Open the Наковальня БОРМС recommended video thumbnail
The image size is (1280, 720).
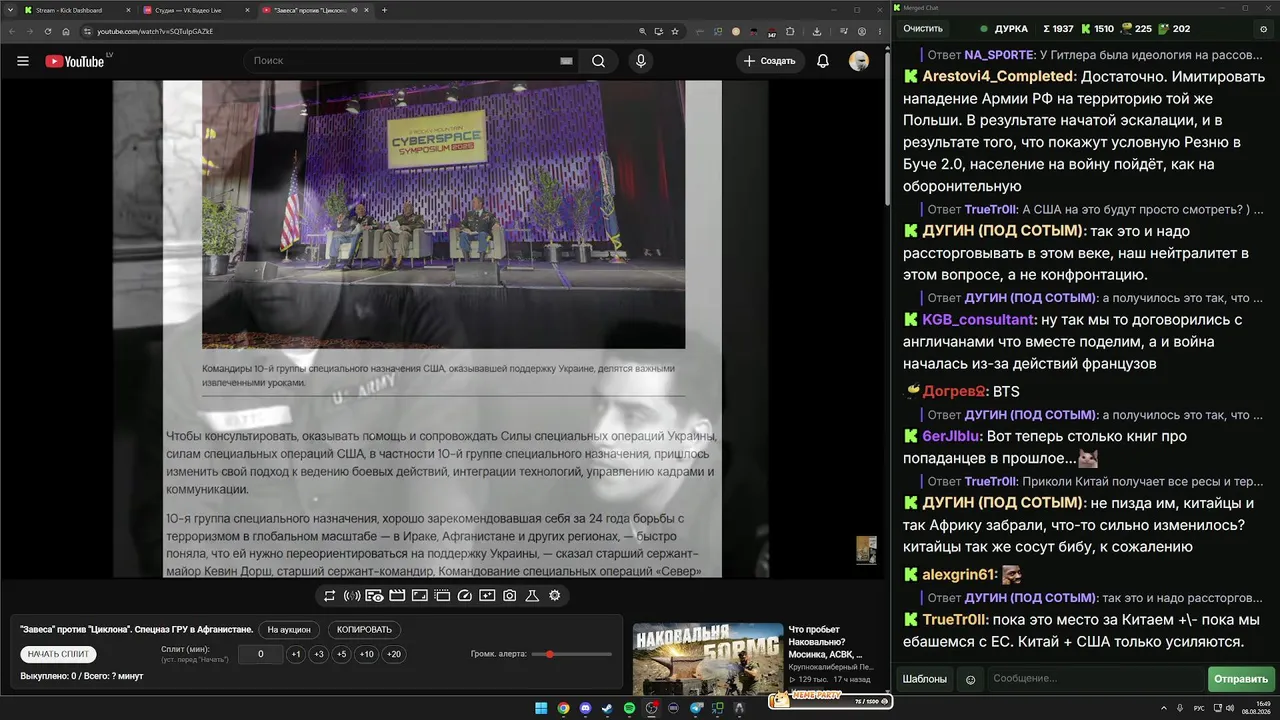coord(708,658)
